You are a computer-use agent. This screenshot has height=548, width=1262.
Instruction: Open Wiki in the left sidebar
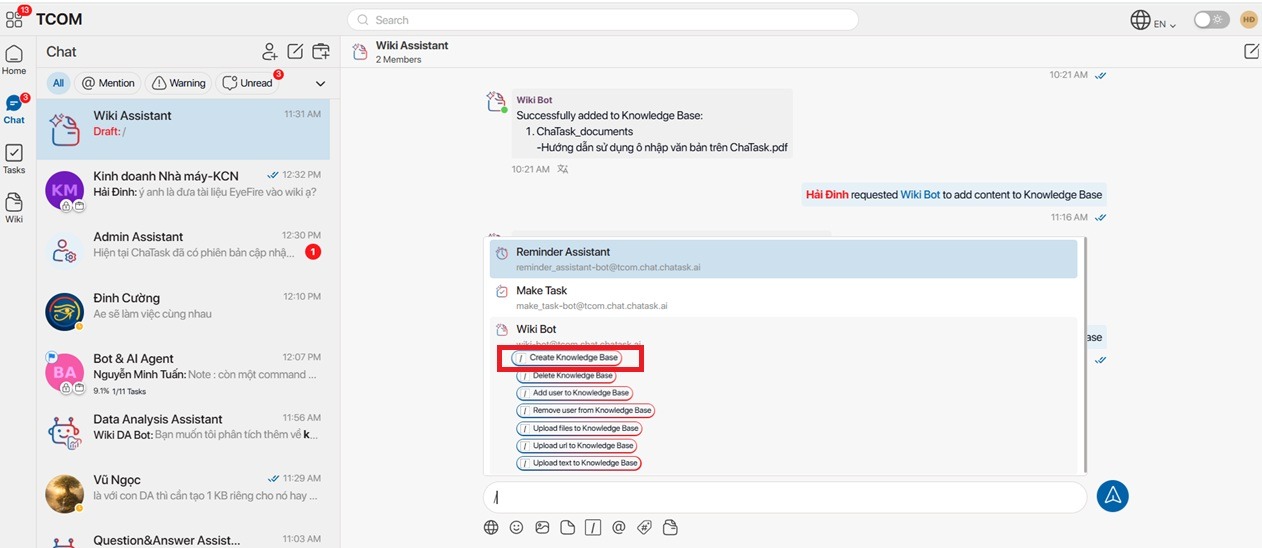14,208
